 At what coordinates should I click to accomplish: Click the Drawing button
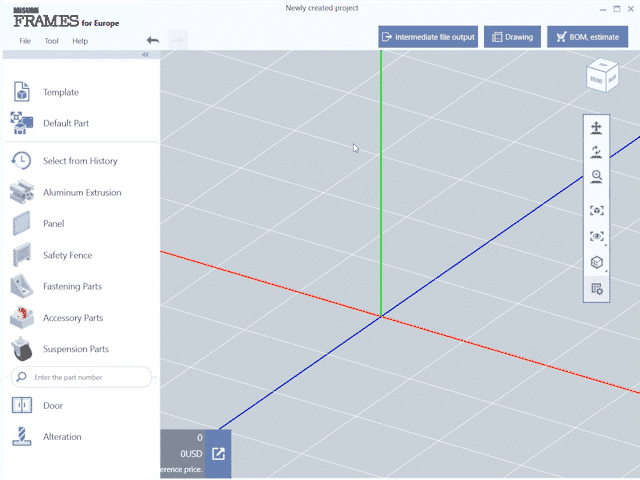[x=512, y=37]
